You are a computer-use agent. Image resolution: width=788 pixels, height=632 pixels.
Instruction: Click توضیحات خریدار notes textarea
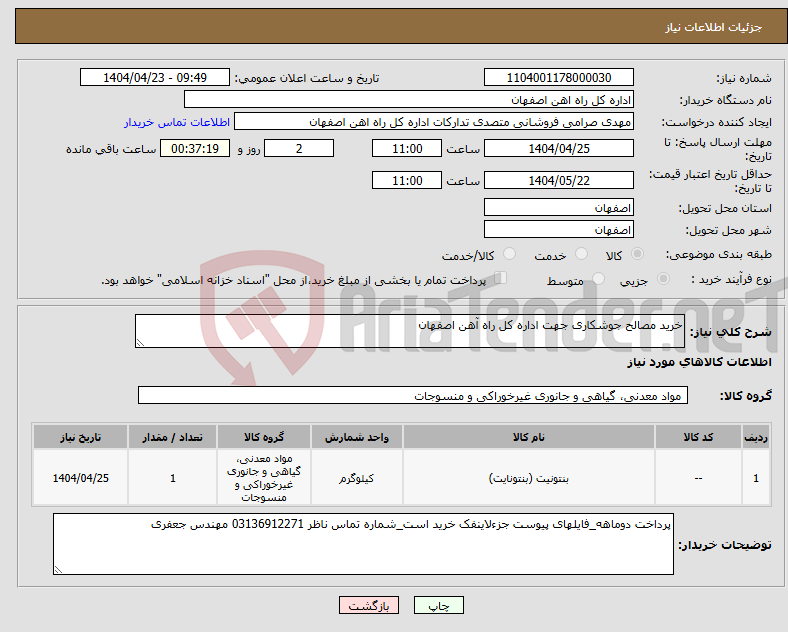click(x=363, y=544)
